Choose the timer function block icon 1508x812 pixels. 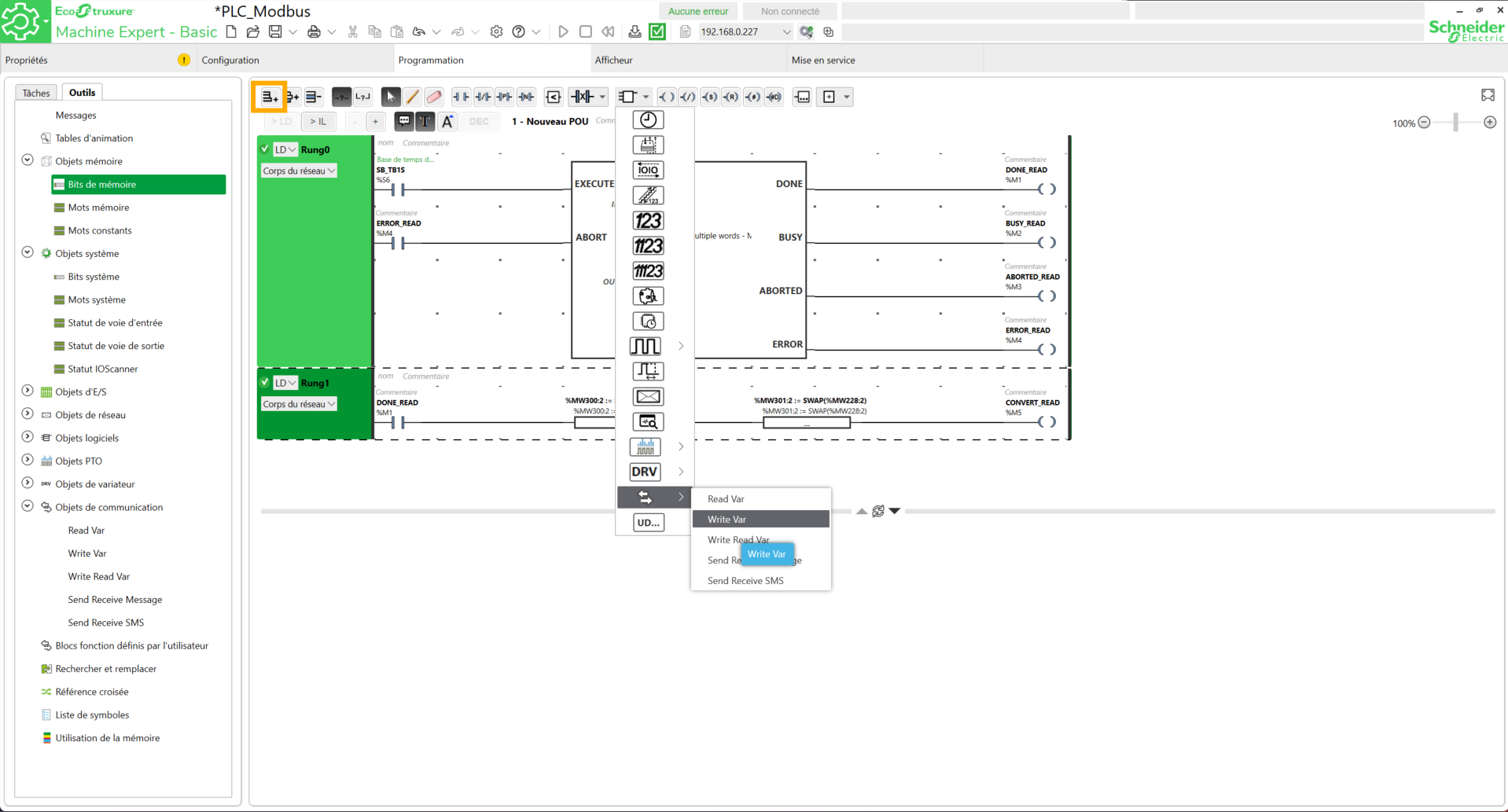point(648,119)
